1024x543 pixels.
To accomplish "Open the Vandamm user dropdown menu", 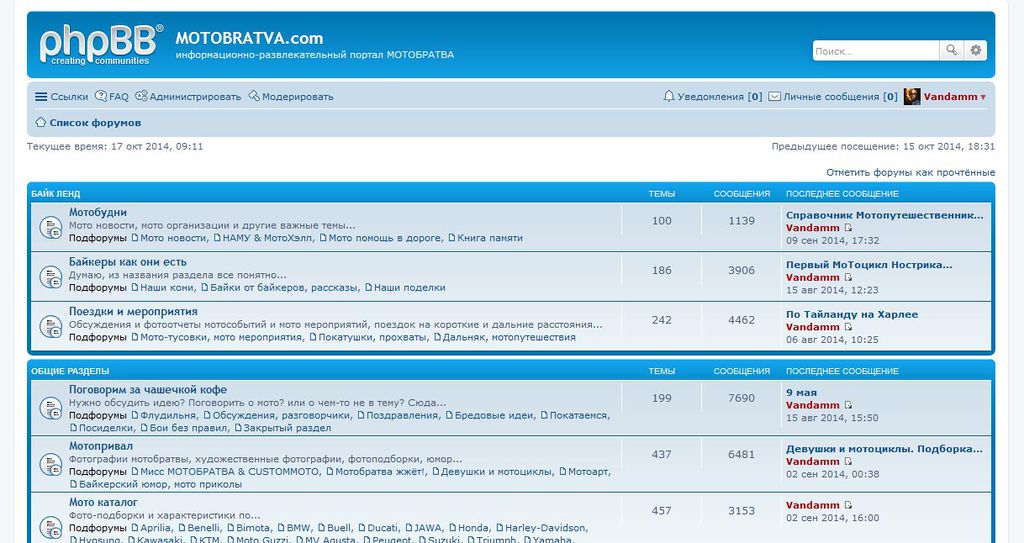I will click(955, 97).
